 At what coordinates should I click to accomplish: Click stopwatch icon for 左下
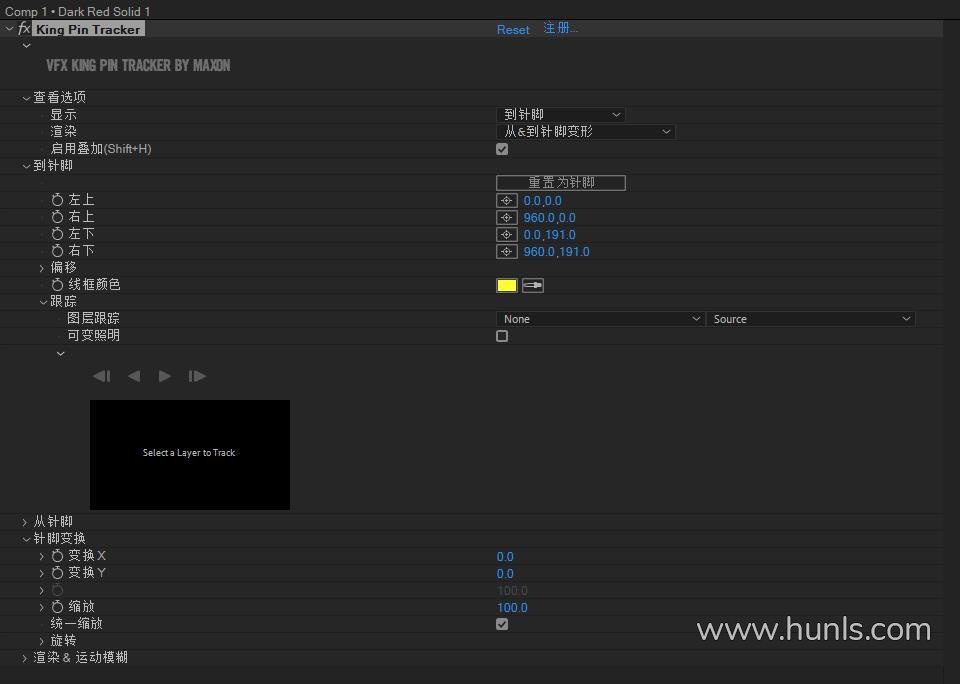(58, 234)
